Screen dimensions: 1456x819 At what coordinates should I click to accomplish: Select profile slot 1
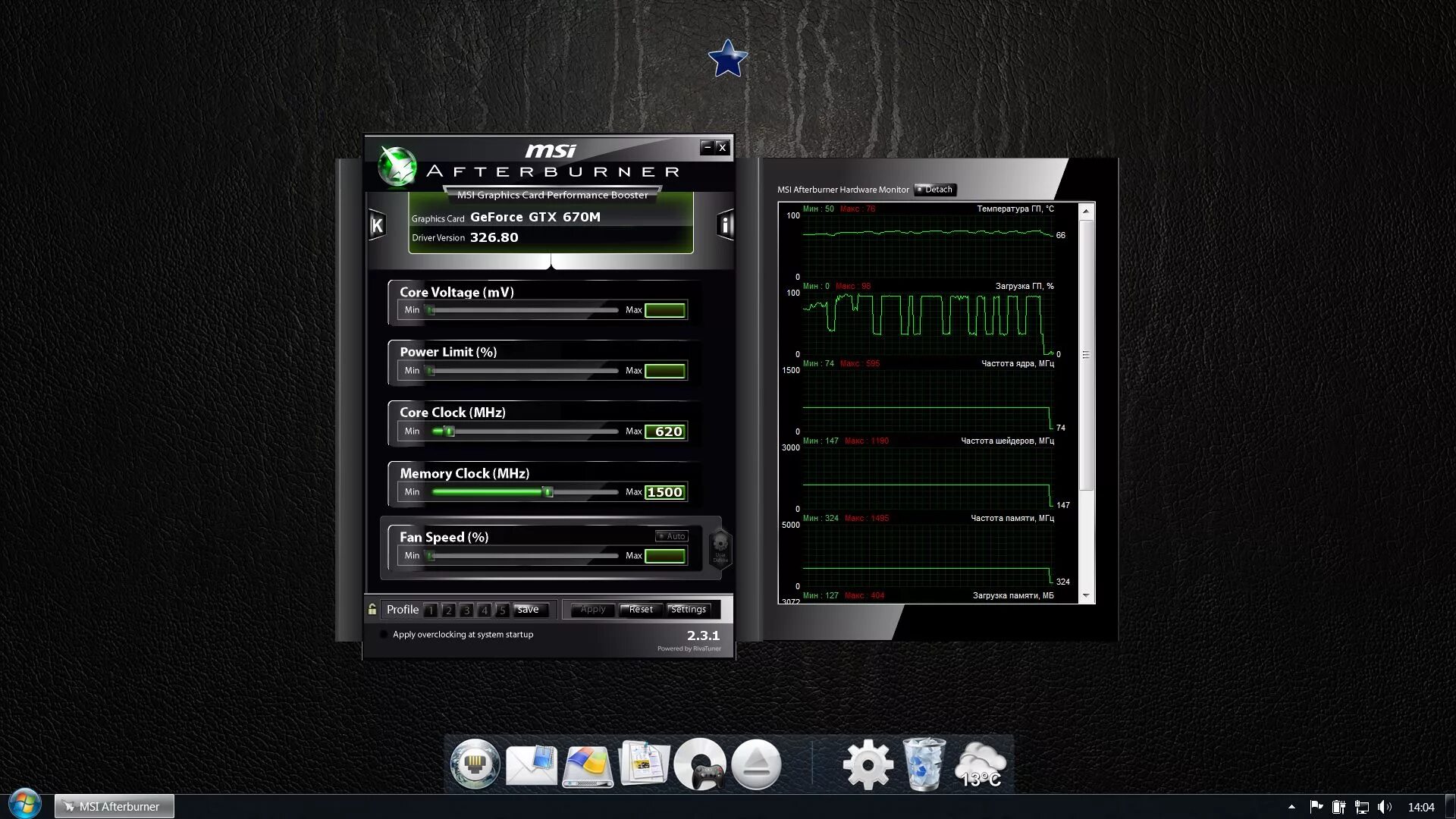(431, 610)
